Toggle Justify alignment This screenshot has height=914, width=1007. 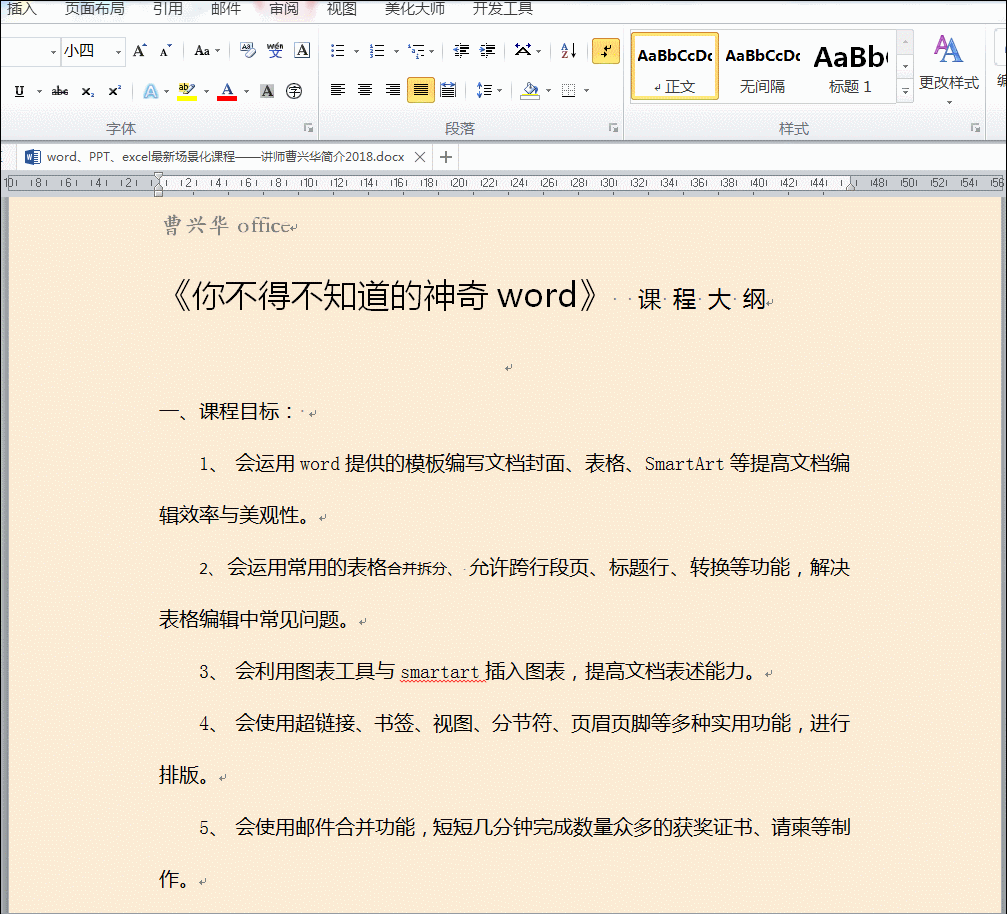421,90
